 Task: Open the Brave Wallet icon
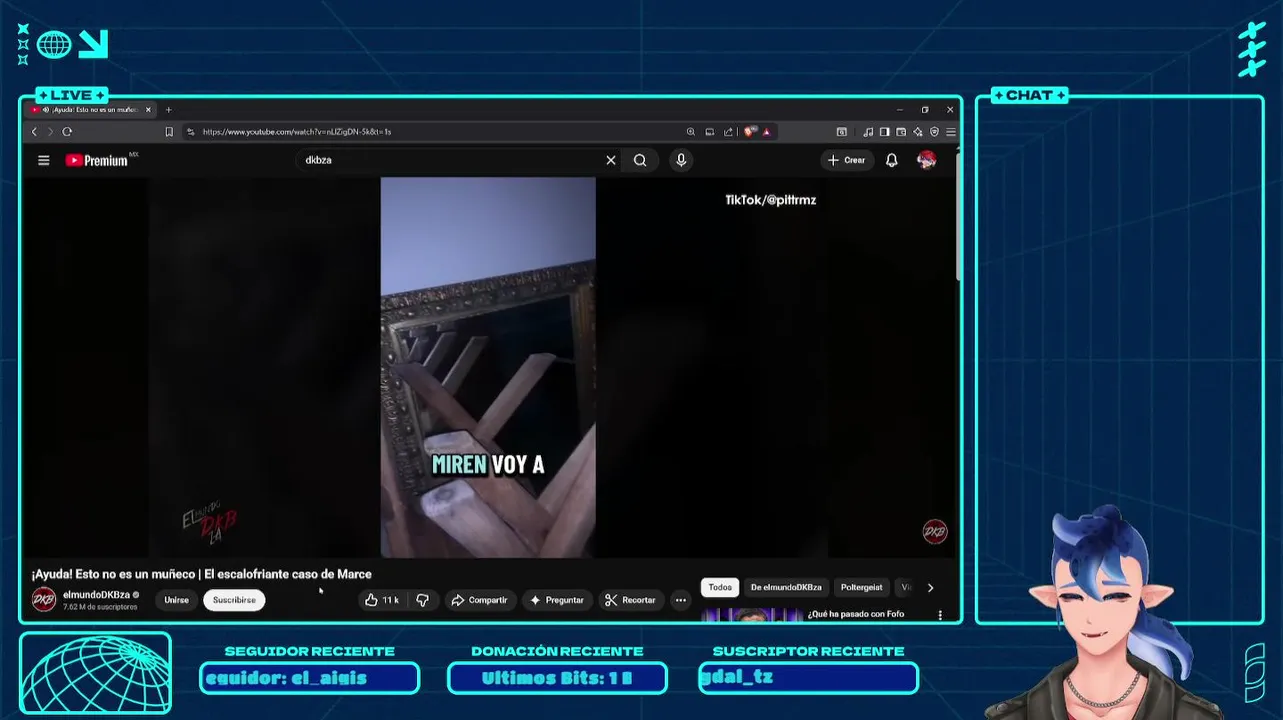pyautogui.click(x=901, y=132)
